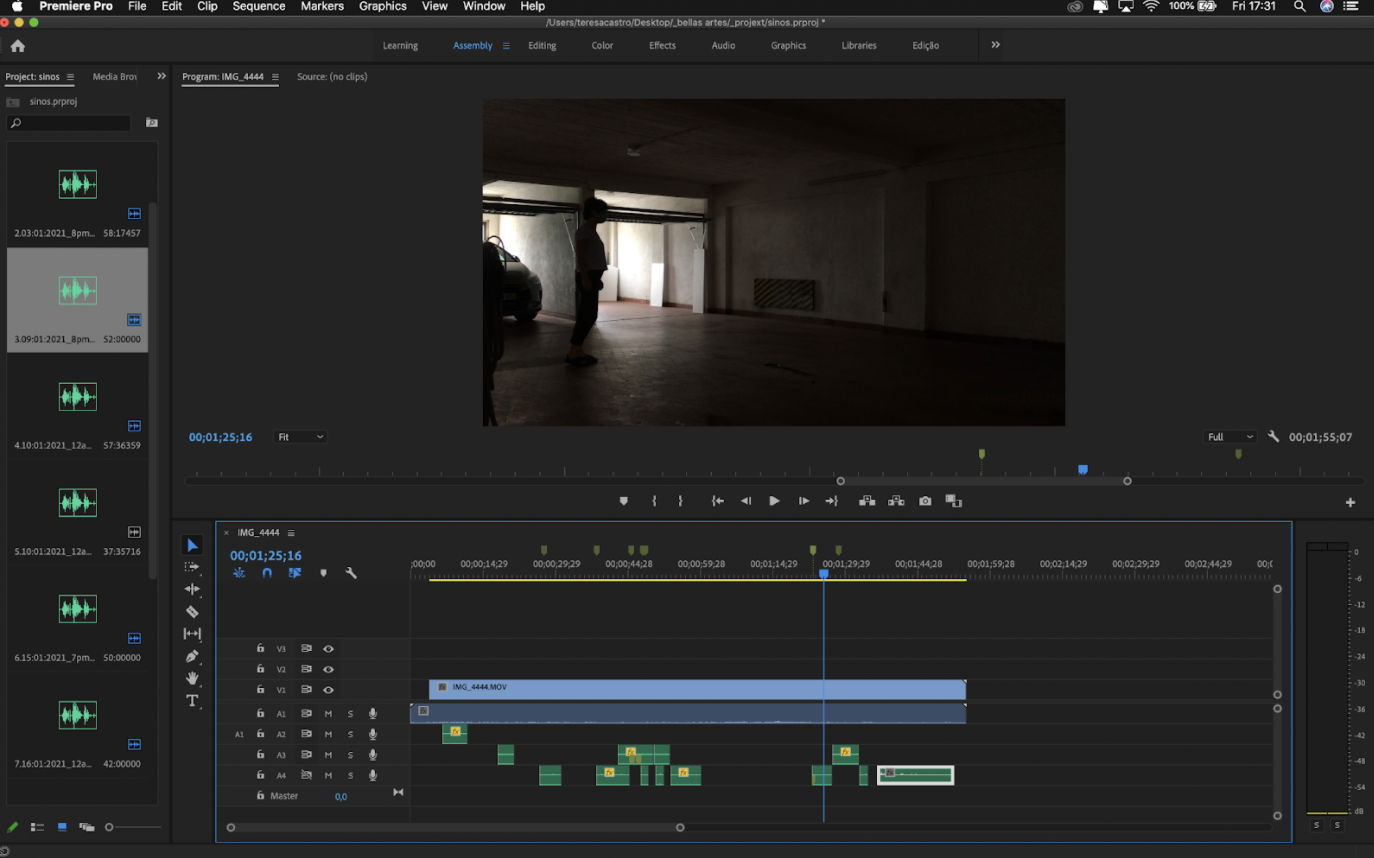1374x858 pixels.
Task: Open the Fit zoom level dropdown
Action: pos(300,437)
